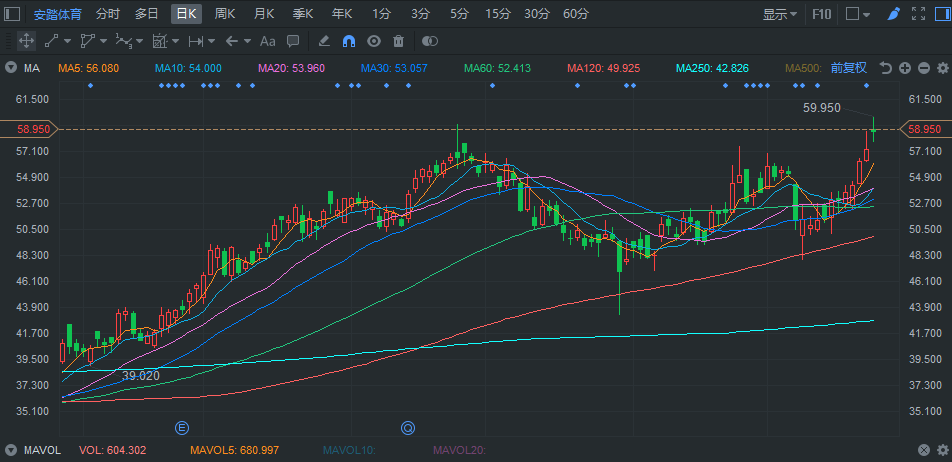Close the MAVOL volume panel
952x462 pixels.
[x=923, y=450]
